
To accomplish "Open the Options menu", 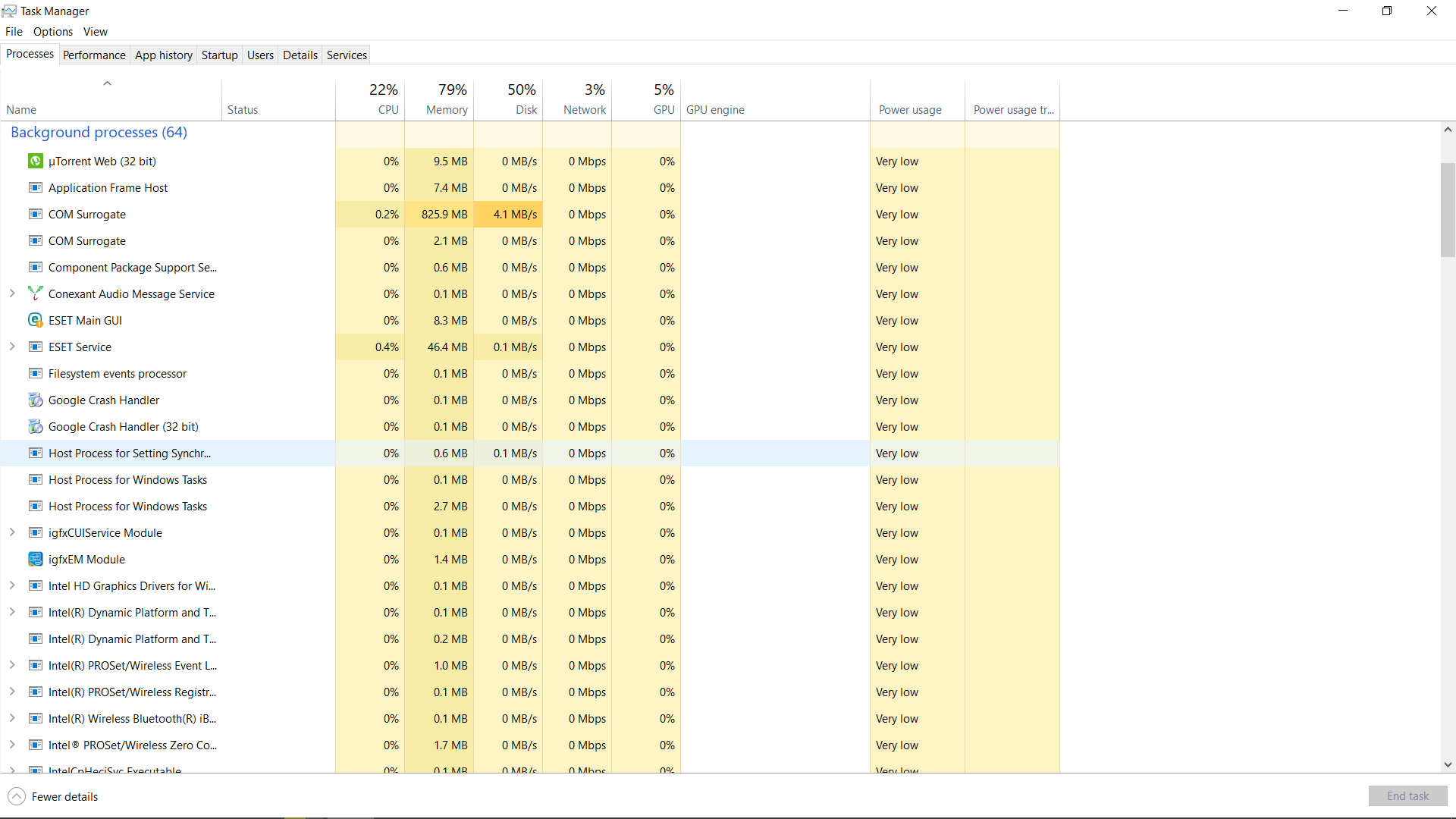I will [x=53, y=31].
